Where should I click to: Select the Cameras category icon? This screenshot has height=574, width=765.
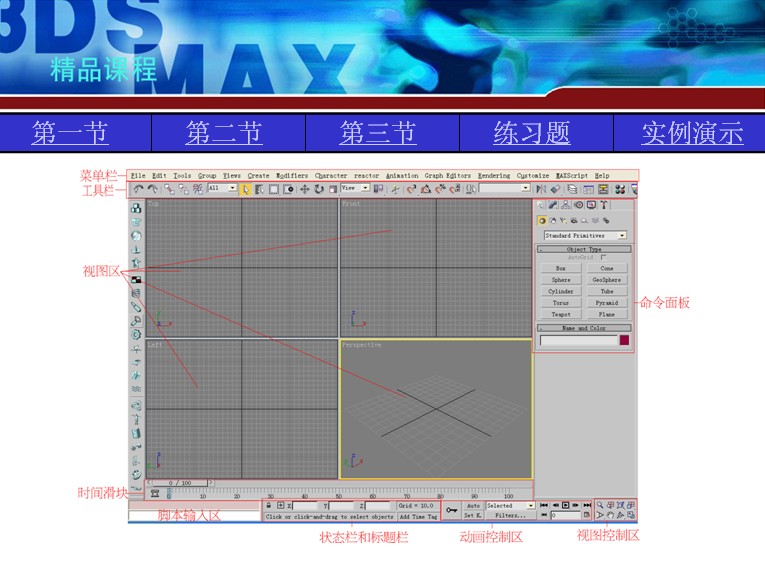(574, 221)
